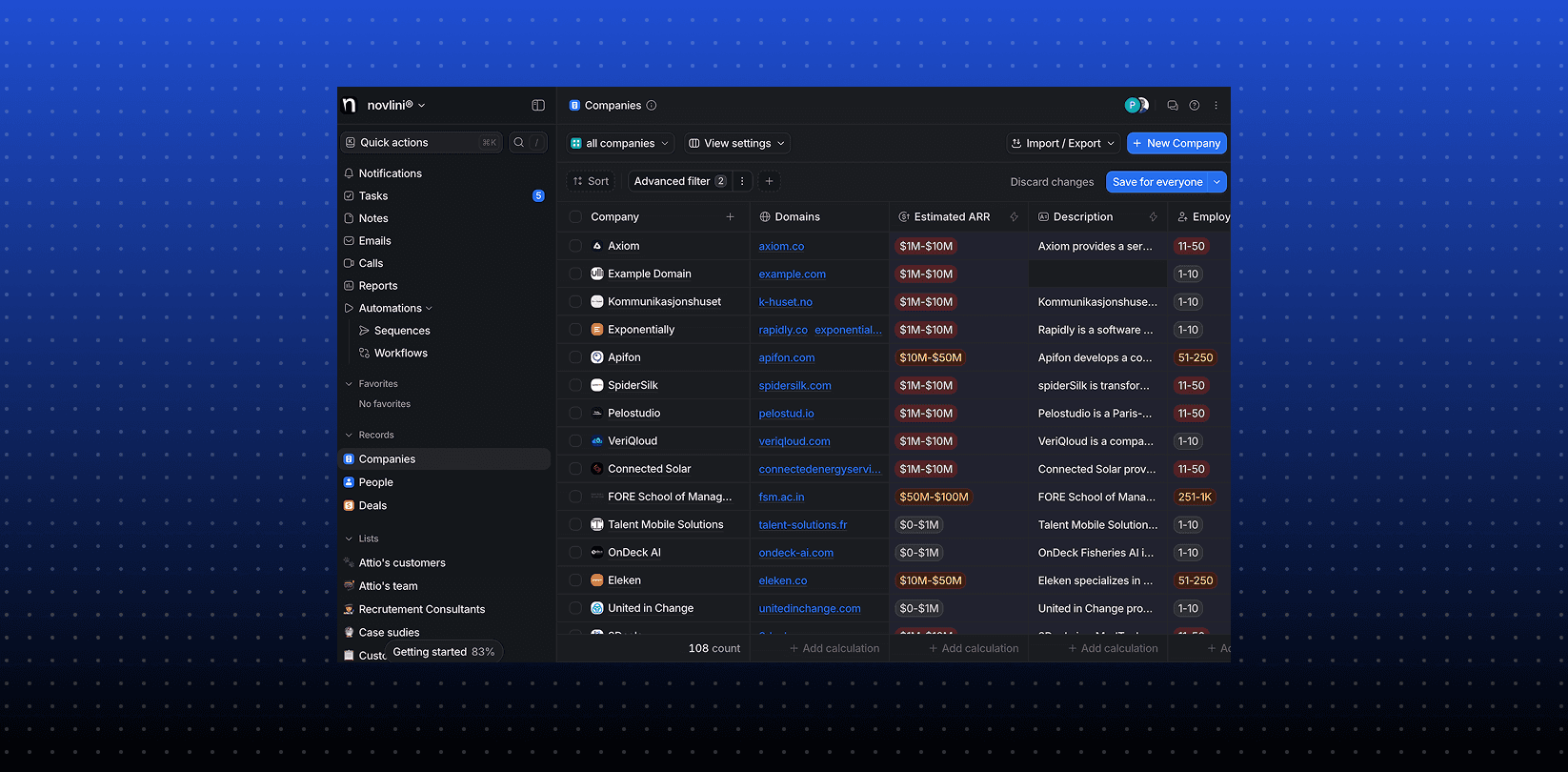Click the Estimated ARR enrichment sparkle icon
Viewport: 1568px width, 772px height.
[x=1014, y=217]
